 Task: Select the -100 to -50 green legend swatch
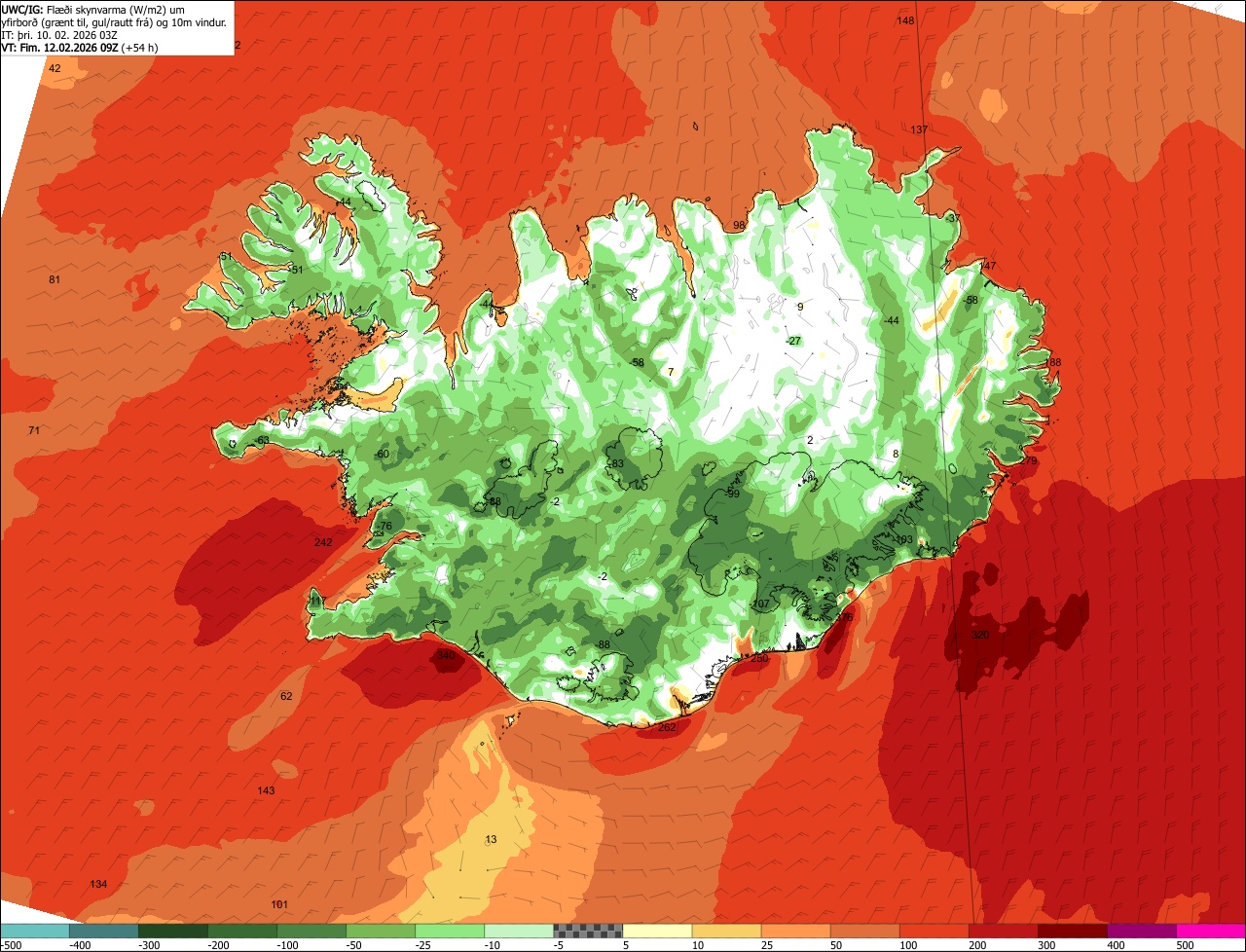(x=311, y=931)
